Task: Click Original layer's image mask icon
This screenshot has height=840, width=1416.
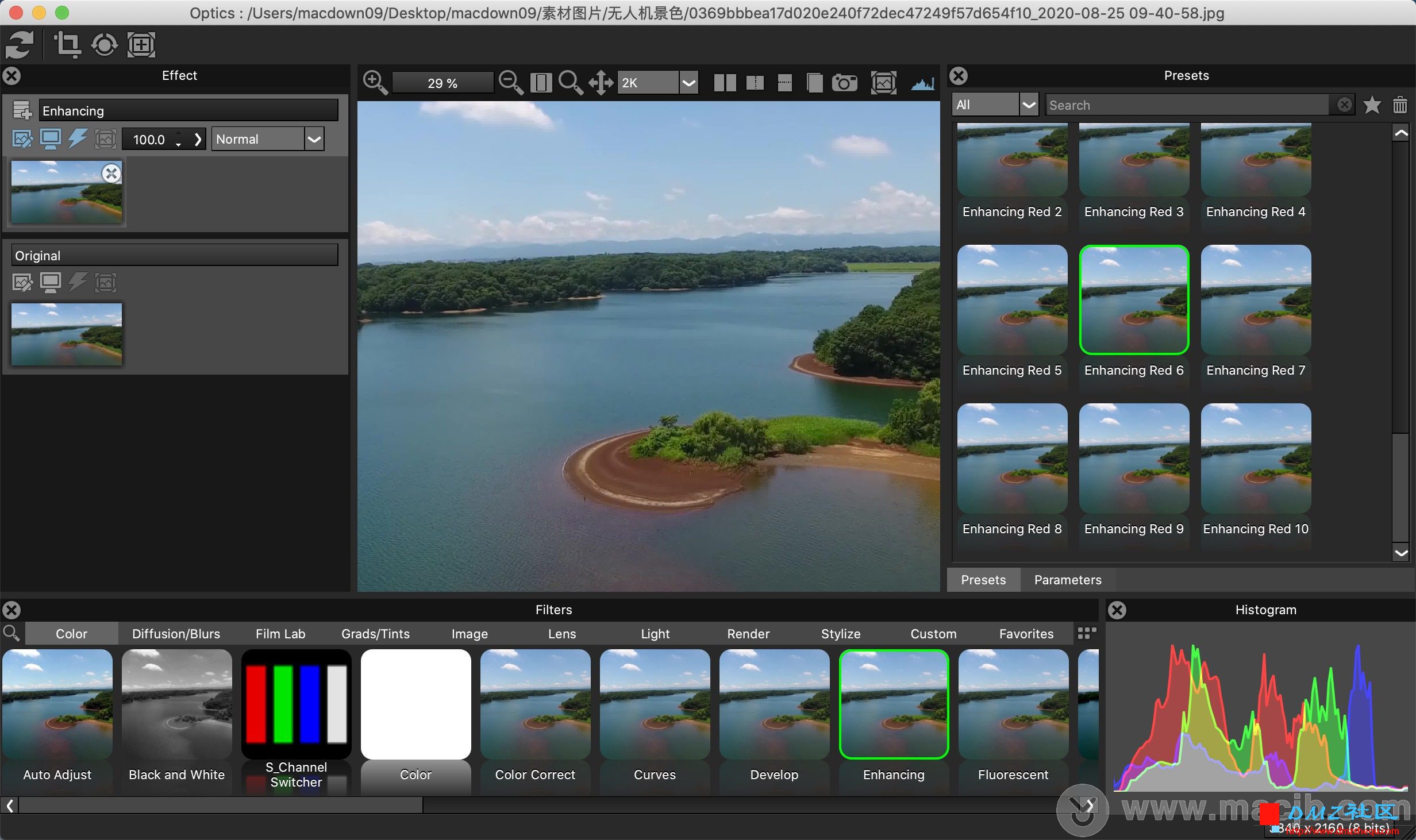Action: click(x=106, y=282)
